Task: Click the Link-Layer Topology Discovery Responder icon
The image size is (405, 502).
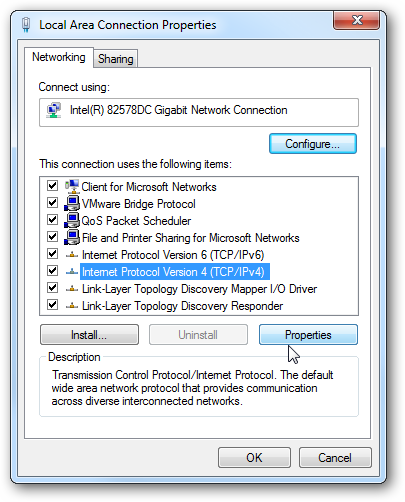Action: click(x=72, y=305)
